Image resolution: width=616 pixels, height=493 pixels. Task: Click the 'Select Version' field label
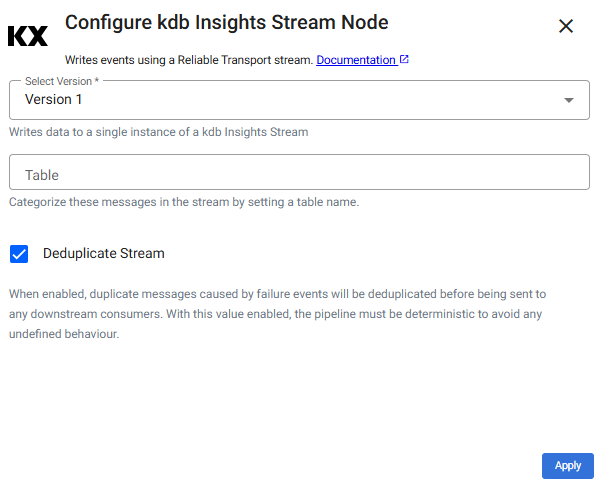click(x=58, y=81)
